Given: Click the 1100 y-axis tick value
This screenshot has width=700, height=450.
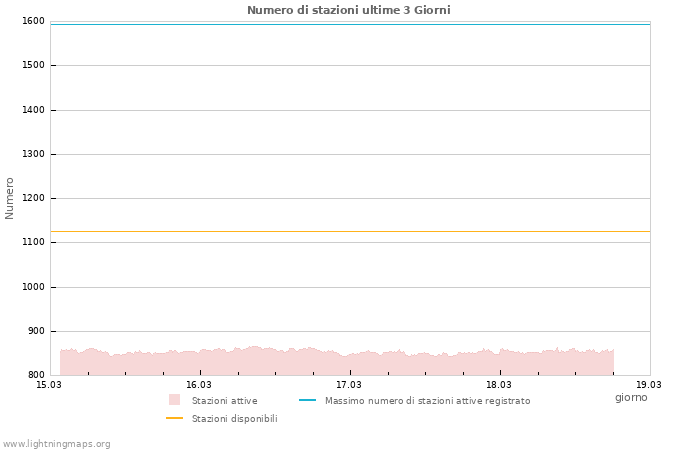Looking at the screenshot, I should 33,242.
